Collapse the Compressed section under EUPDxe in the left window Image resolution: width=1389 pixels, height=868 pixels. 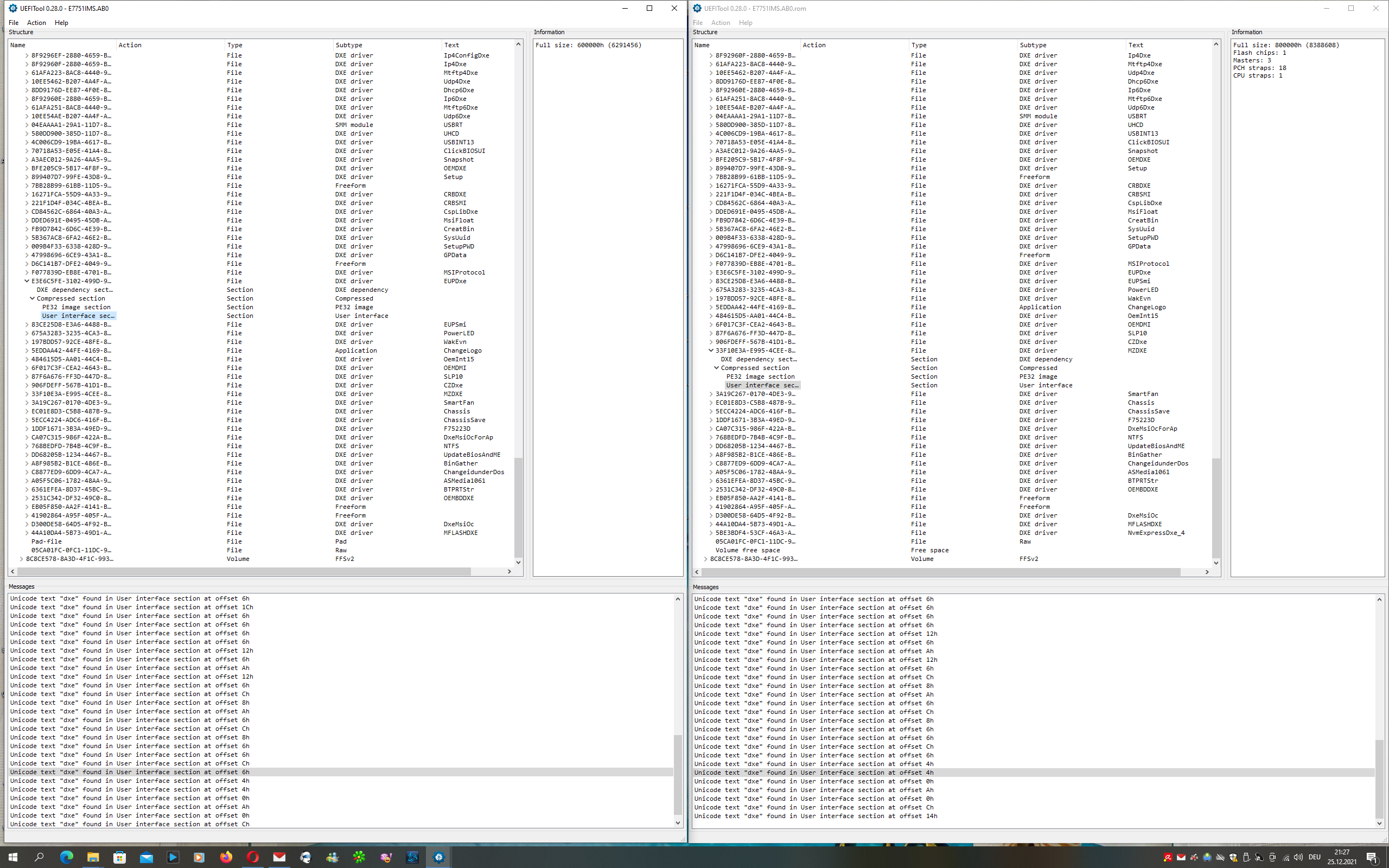click(x=32, y=298)
